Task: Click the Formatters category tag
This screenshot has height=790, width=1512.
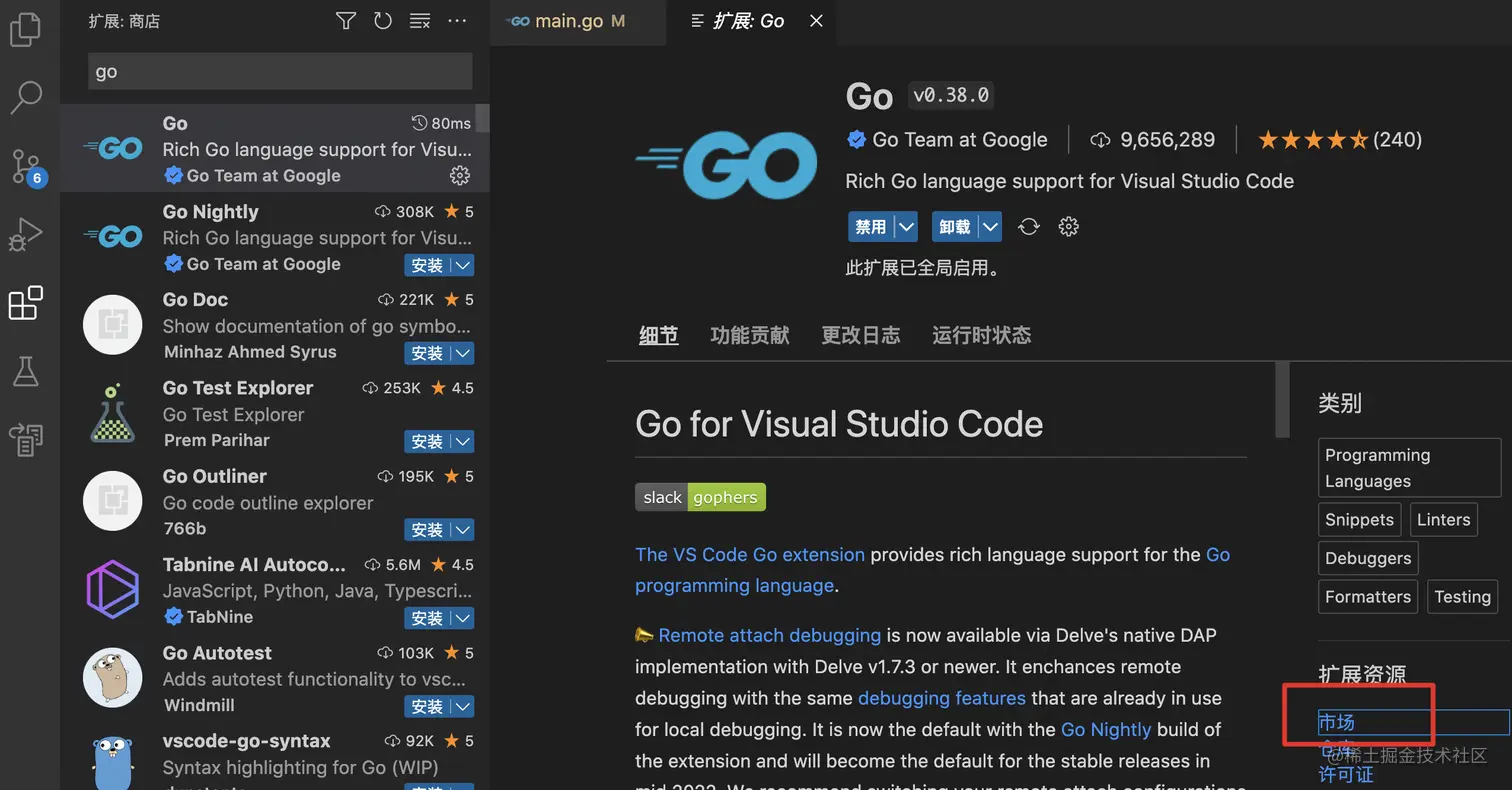Action: pos(1368,597)
